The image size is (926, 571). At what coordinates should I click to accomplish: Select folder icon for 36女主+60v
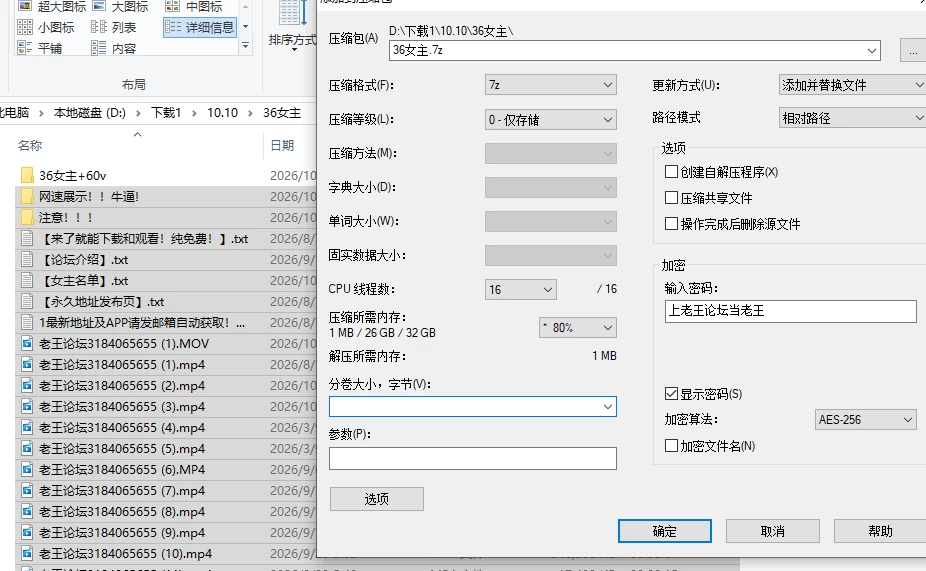pos(27,175)
